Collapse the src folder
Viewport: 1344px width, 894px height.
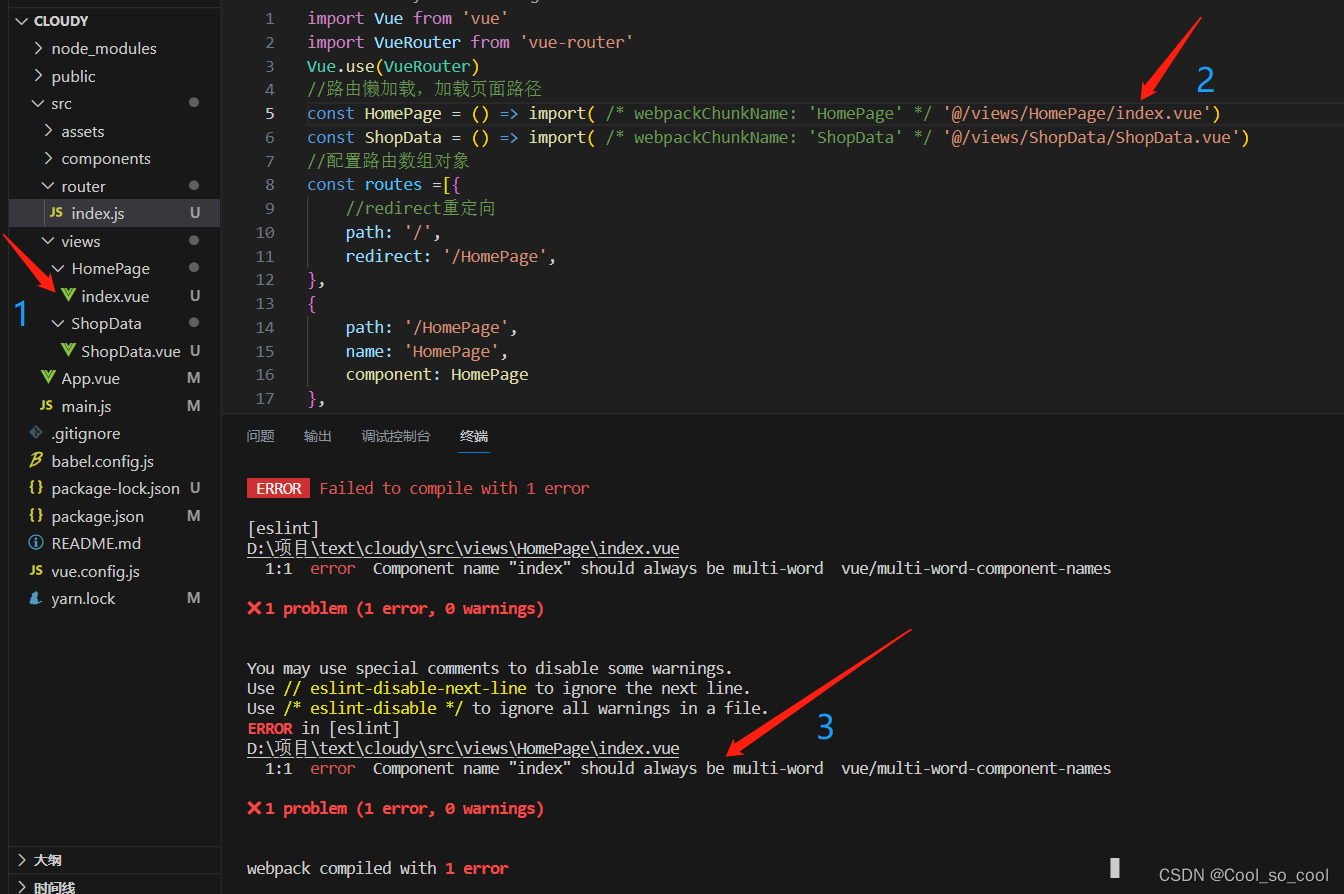39,103
